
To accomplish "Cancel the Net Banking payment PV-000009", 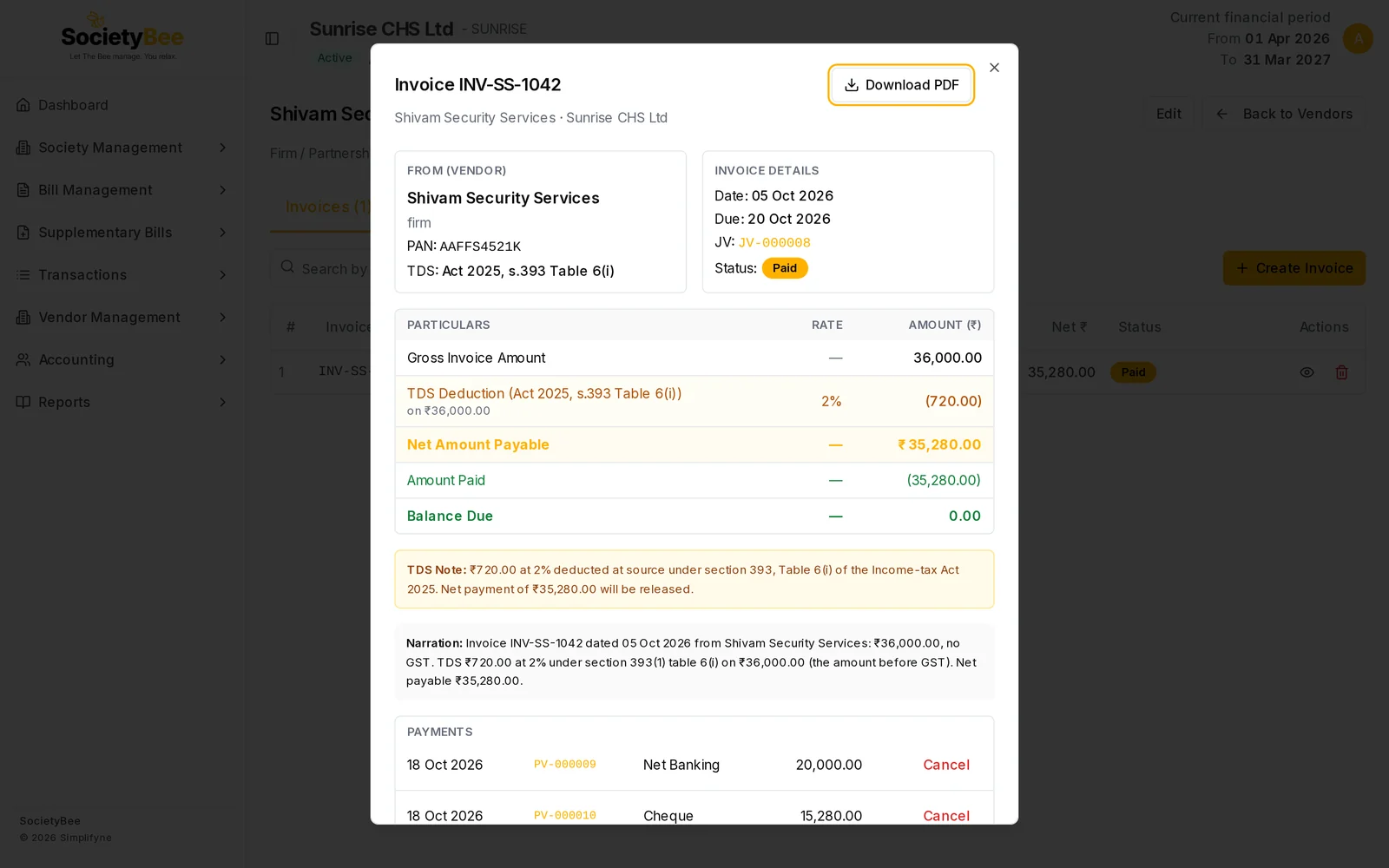I will pyautogui.click(x=945, y=765).
